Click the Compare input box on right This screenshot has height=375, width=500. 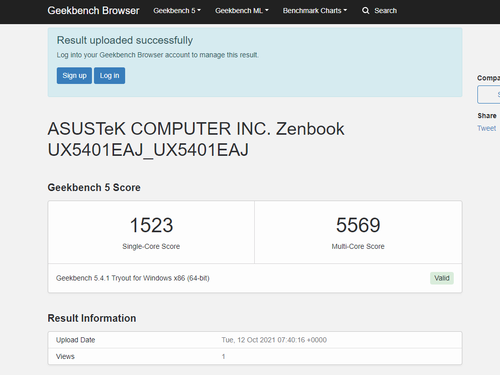pos(489,95)
